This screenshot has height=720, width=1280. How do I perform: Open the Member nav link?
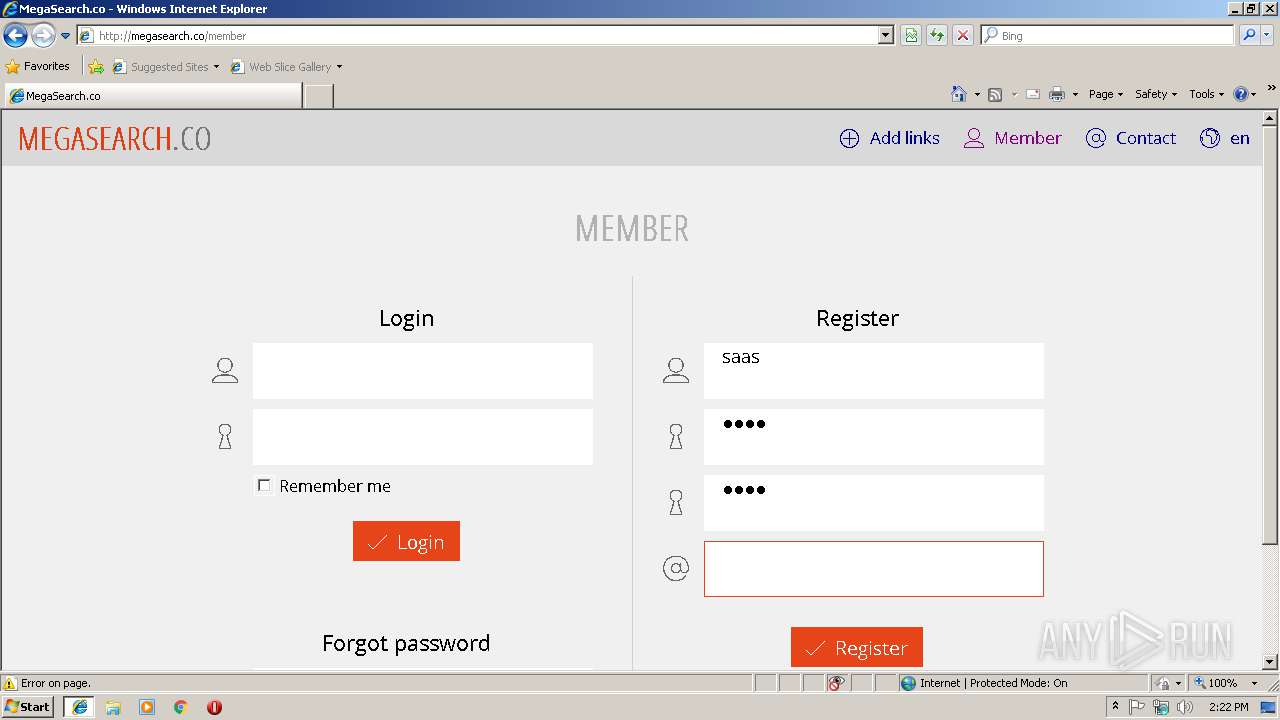1012,138
